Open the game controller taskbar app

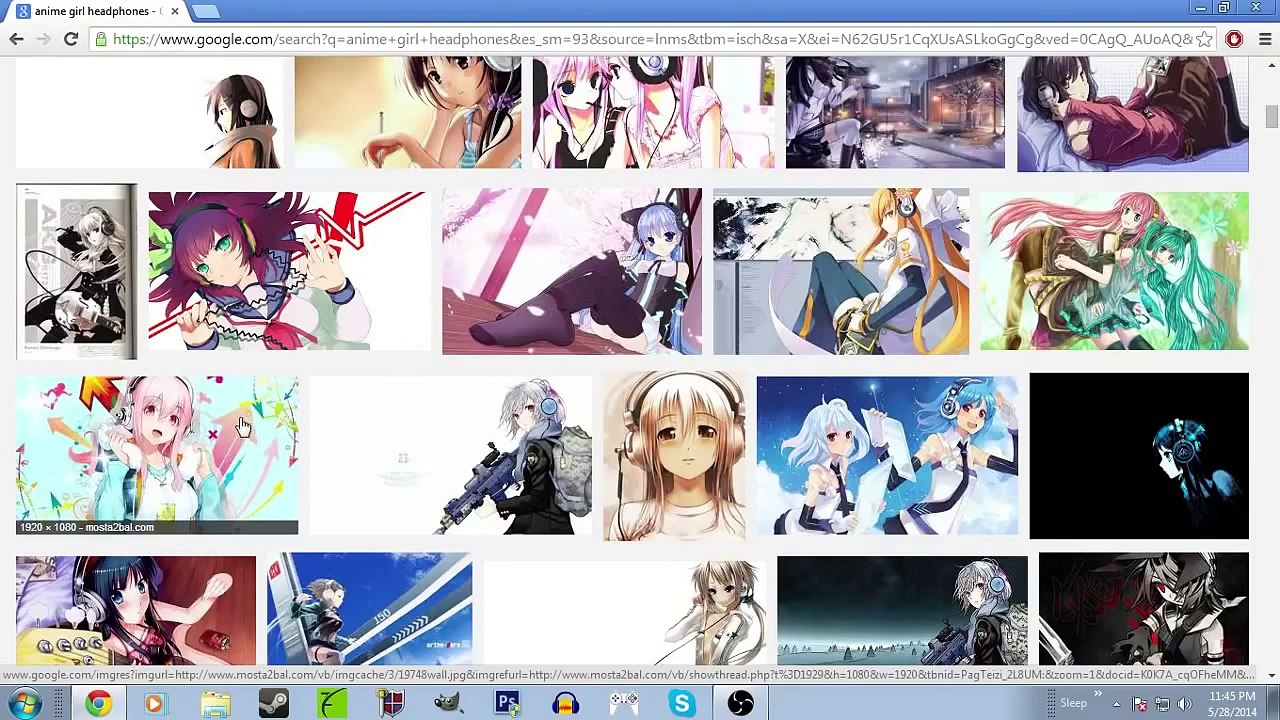pyautogui.click(x=624, y=704)
